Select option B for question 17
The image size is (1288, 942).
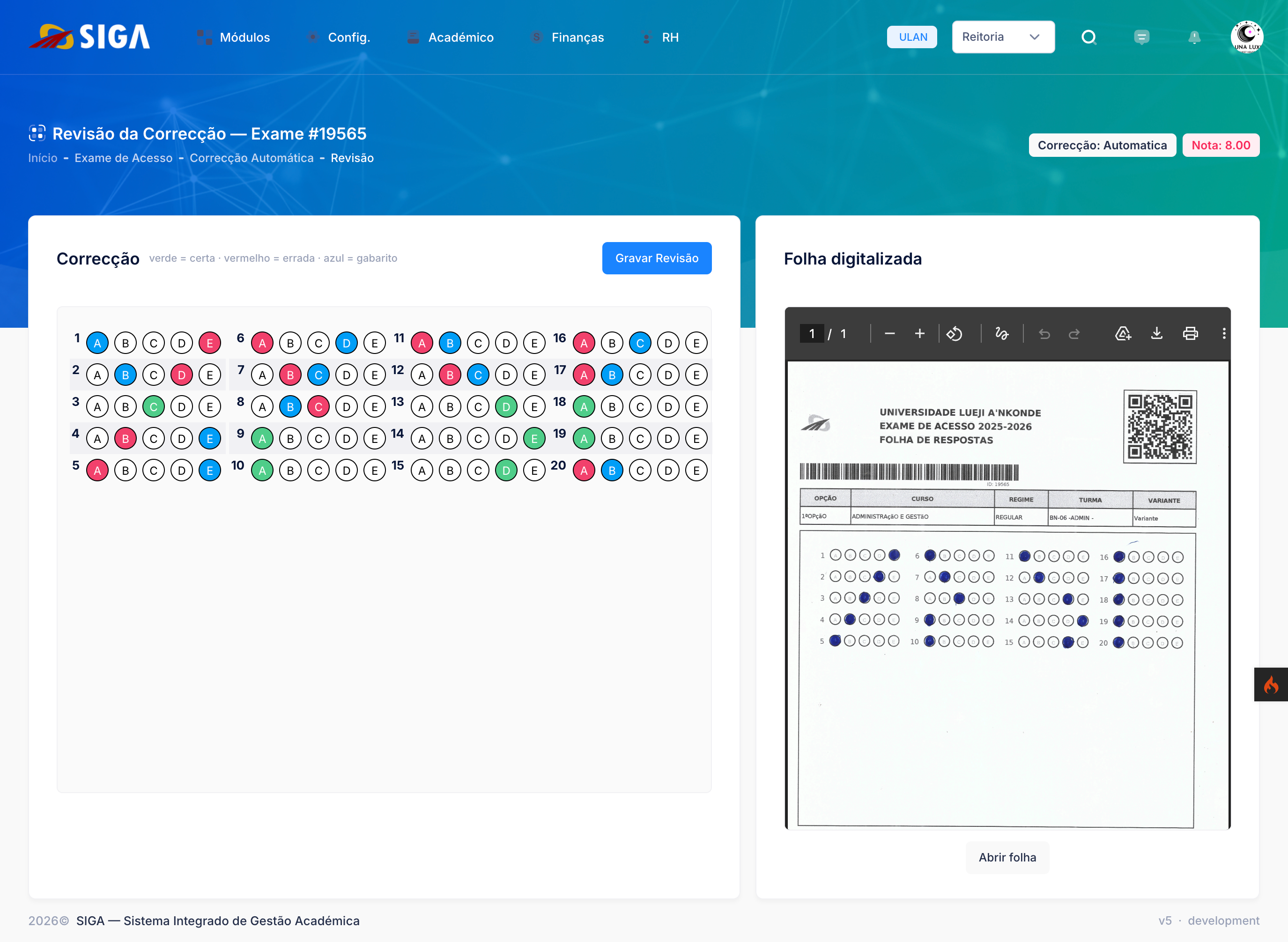click(612, 375)
